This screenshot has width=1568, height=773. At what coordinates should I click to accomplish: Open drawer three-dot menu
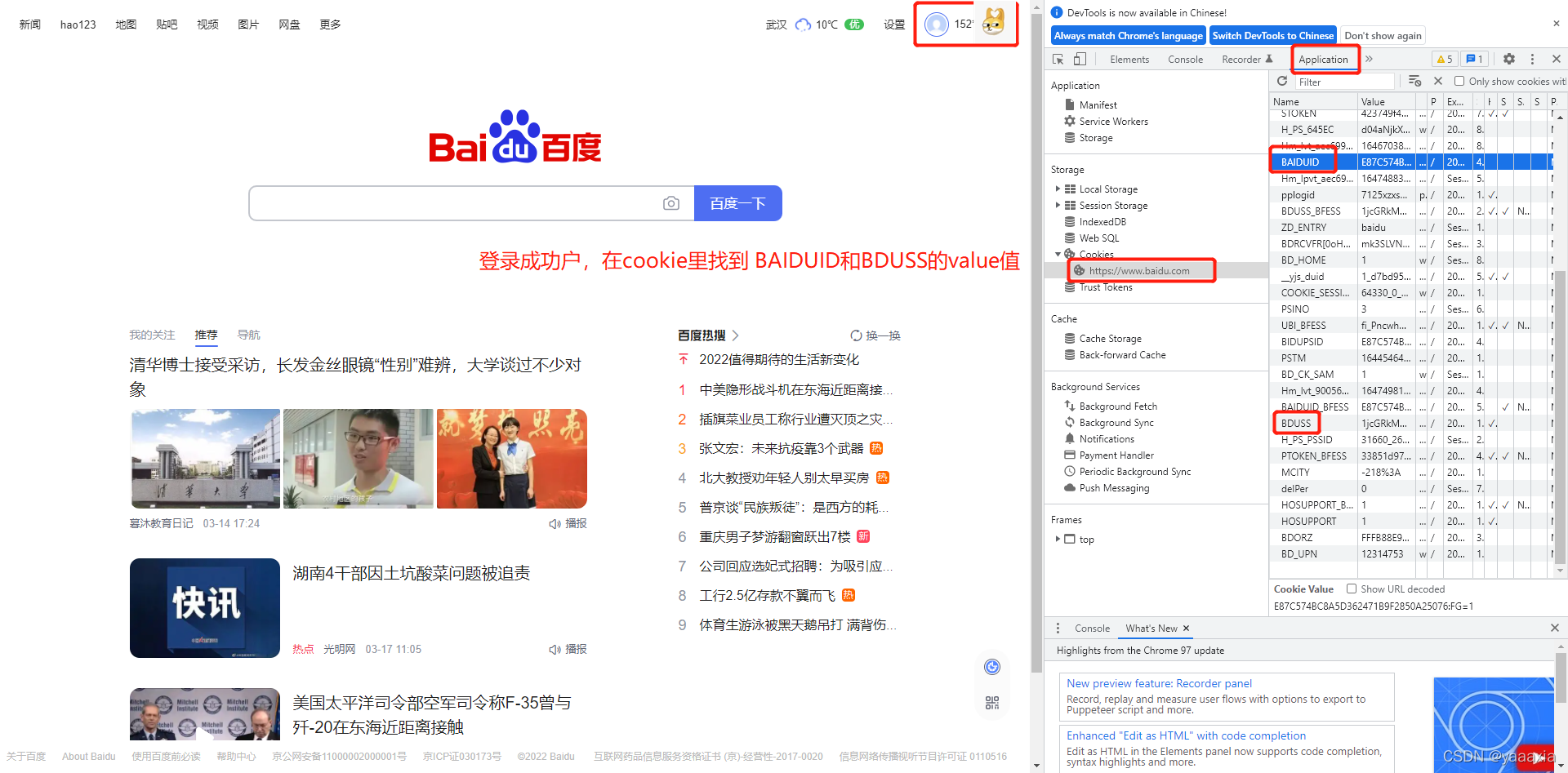(1058, 628)
